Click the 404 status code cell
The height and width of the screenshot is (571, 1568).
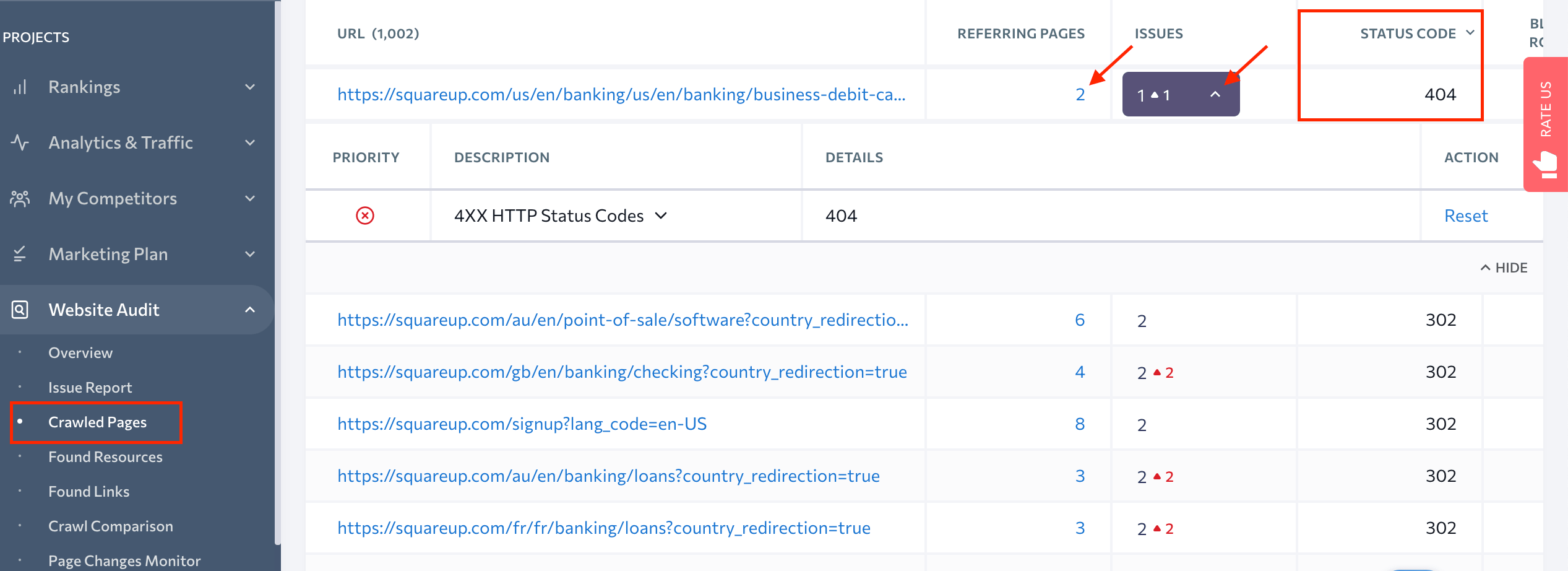point(1440,94)
